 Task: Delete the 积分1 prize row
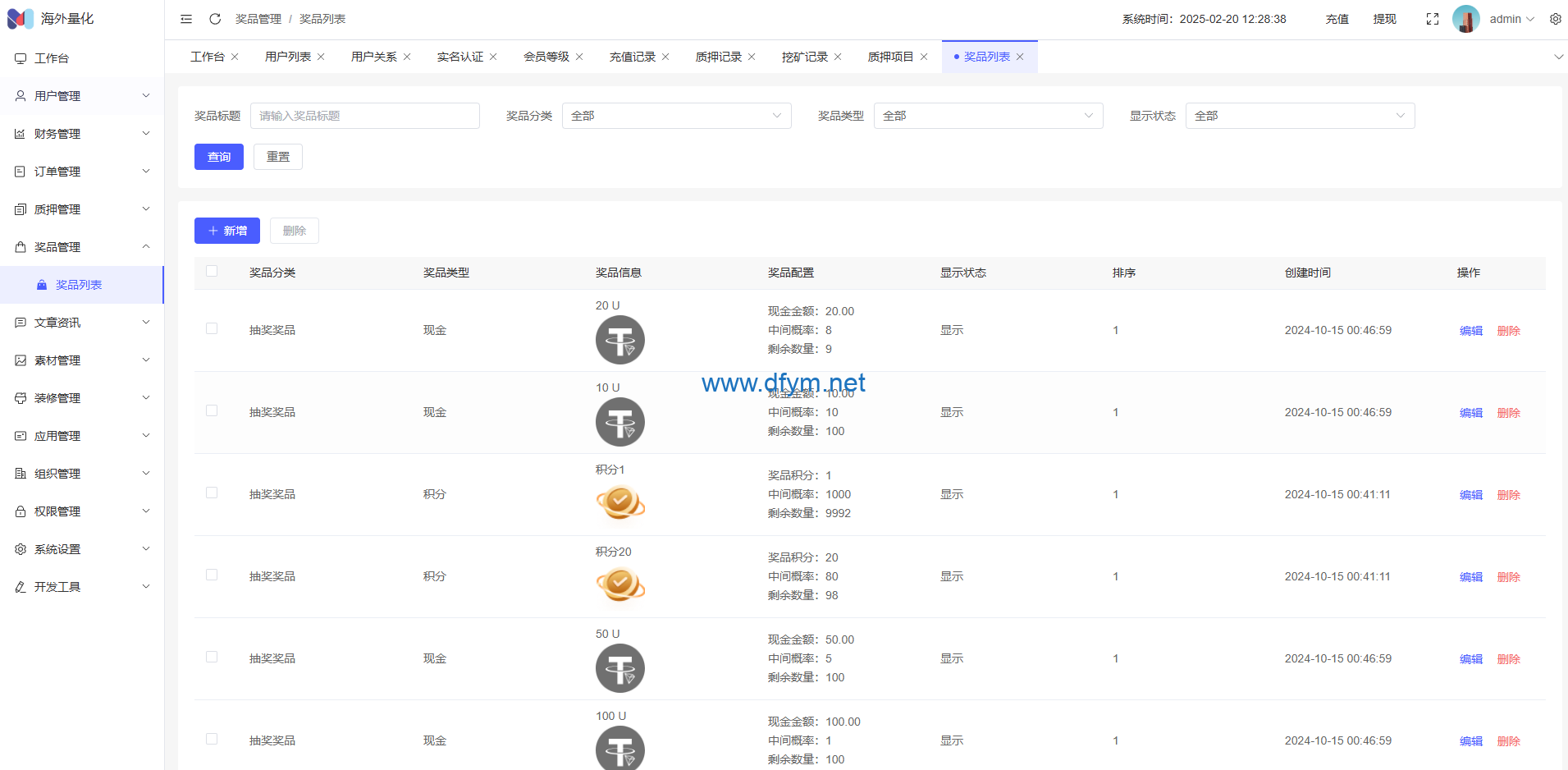tap(1509, 495)
